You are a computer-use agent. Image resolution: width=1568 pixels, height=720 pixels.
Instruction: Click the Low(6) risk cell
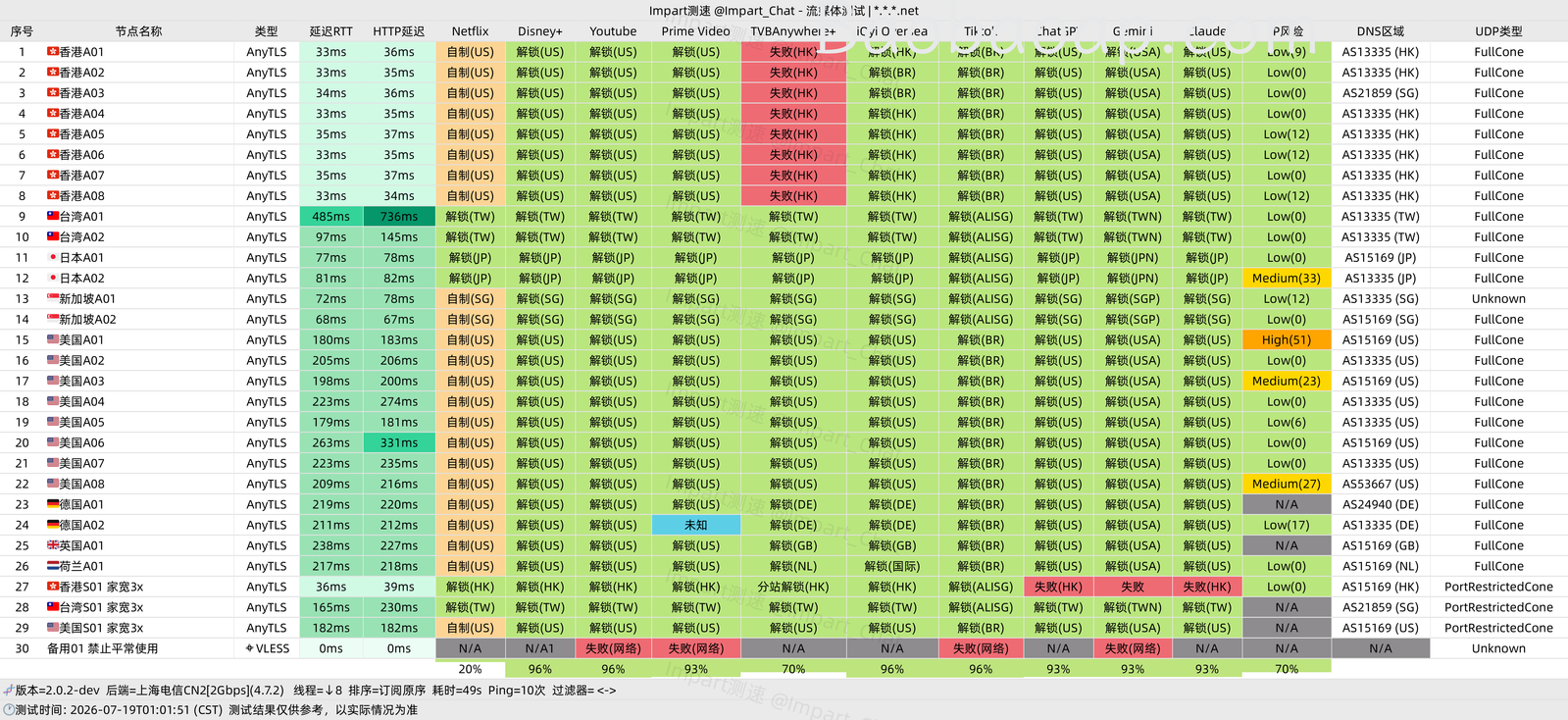(x=1287, y=423)
